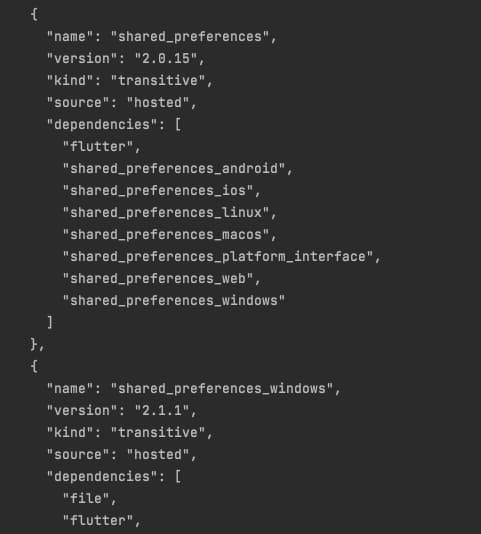Click the first "dependencies" key
481x534 pixels.
pos(102,125)
